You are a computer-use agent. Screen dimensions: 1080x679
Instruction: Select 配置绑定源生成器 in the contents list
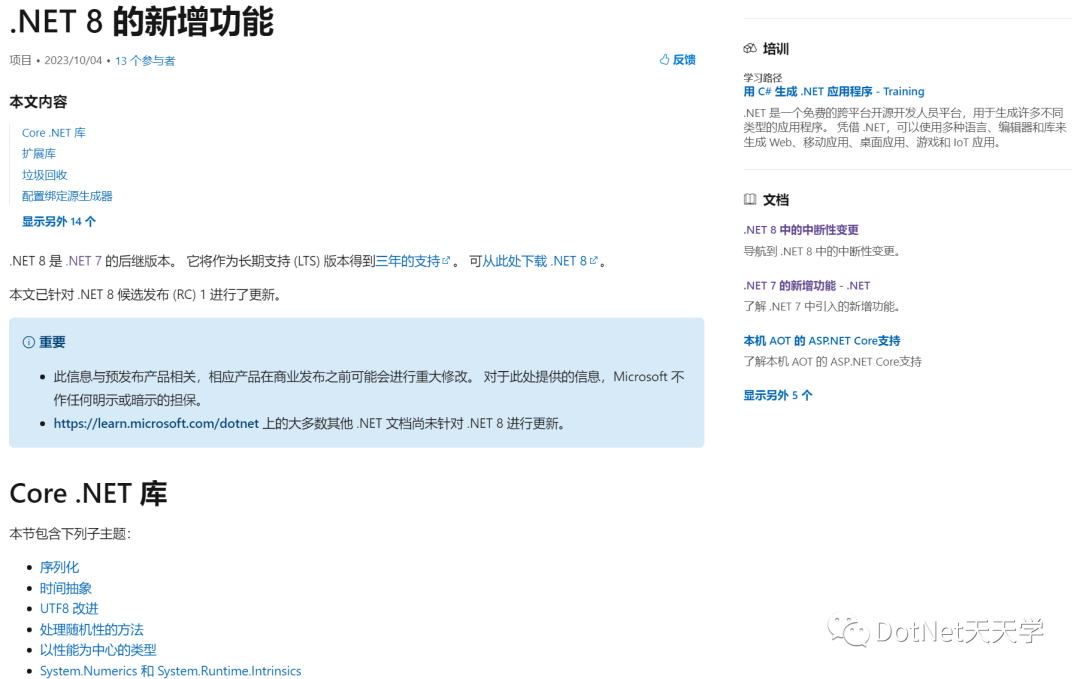point(67,195)
